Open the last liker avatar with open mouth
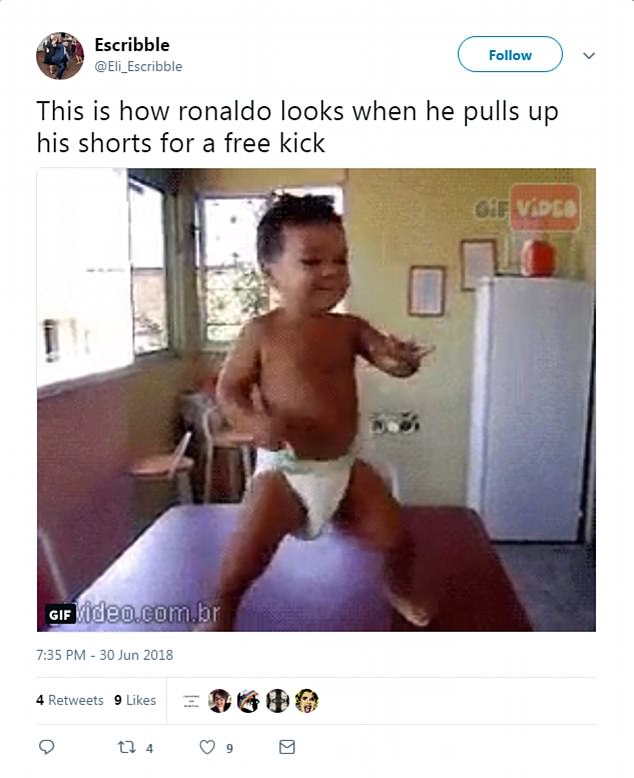The image size is (634, 778). pyautogui.click(x=307, y=701)
